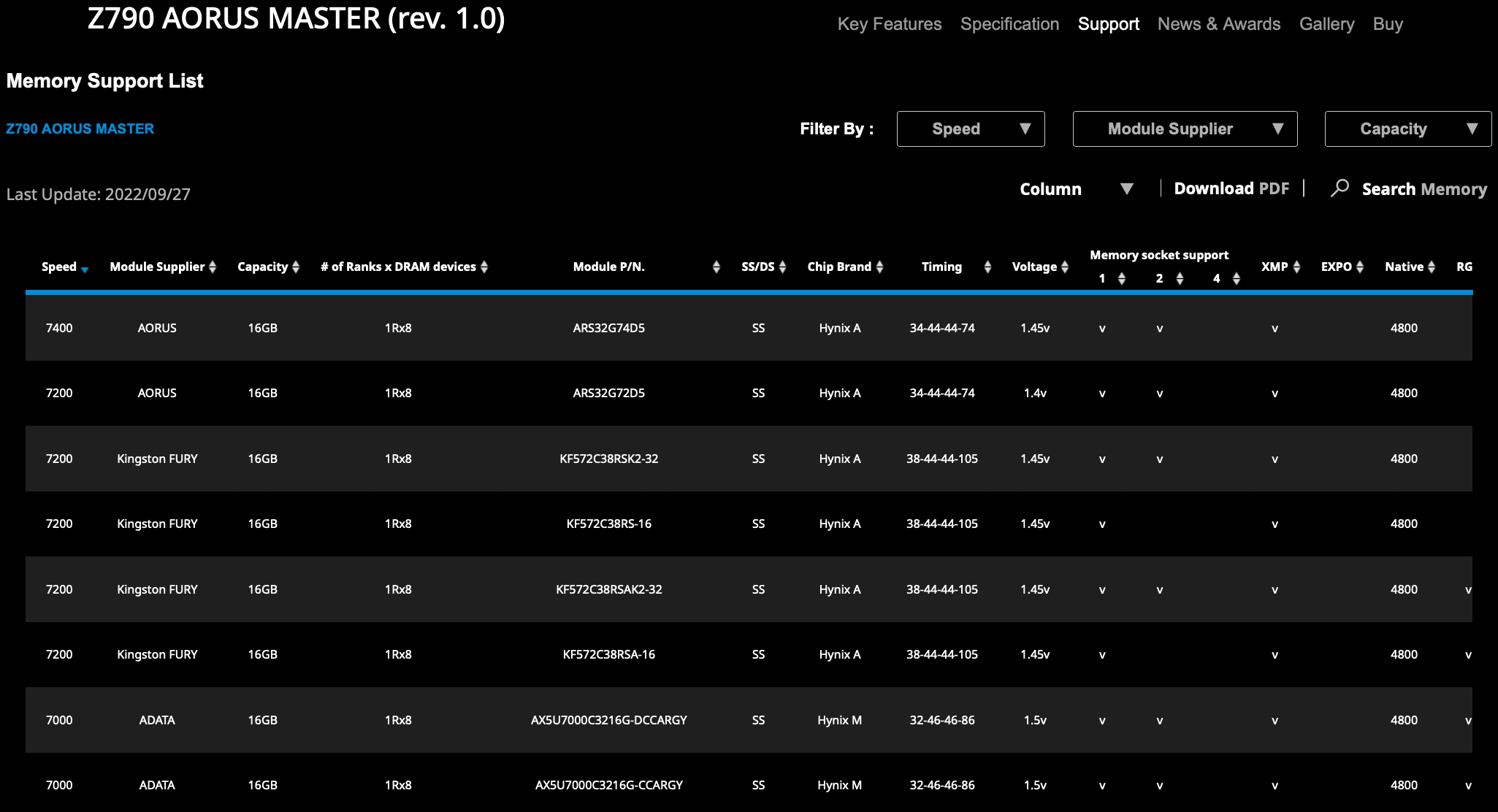Image resolution: width=1498 pixels, height=812 pixels.
Task: Sort by XMP column arrows
Action: tap(1296, 267)
